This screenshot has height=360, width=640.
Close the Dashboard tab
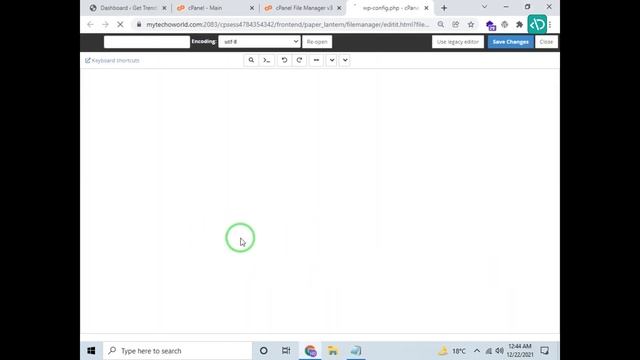(164, 8)
